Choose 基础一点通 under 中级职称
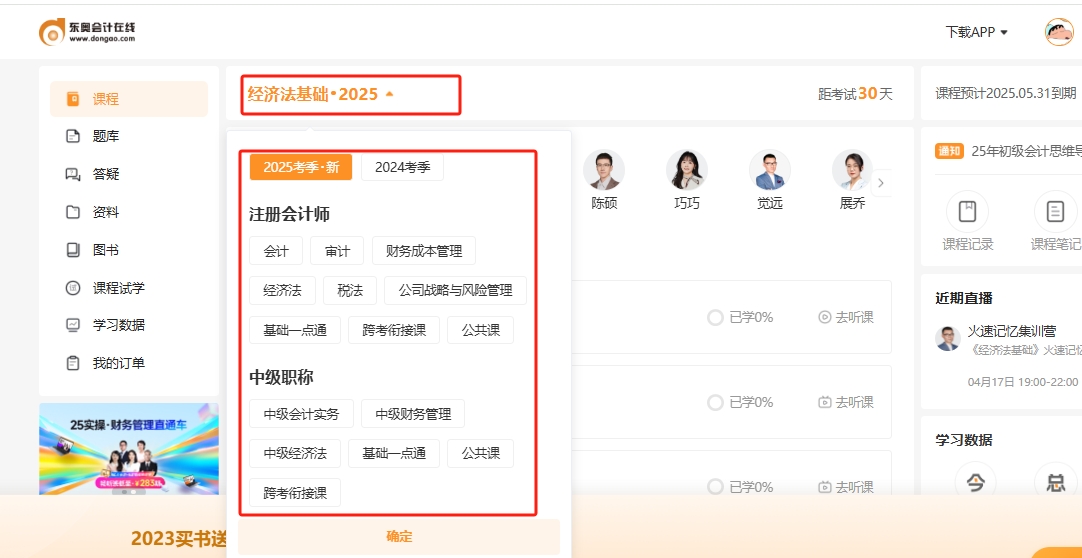Viewport: 1082px width, 558px height. [394, 453]
